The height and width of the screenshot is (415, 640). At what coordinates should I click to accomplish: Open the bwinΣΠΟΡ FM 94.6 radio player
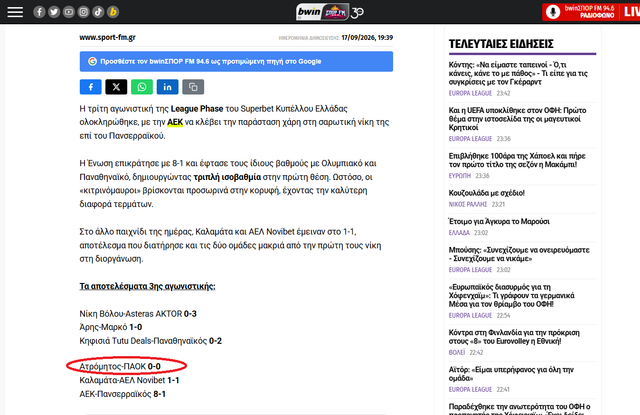[x=591, y=12]
